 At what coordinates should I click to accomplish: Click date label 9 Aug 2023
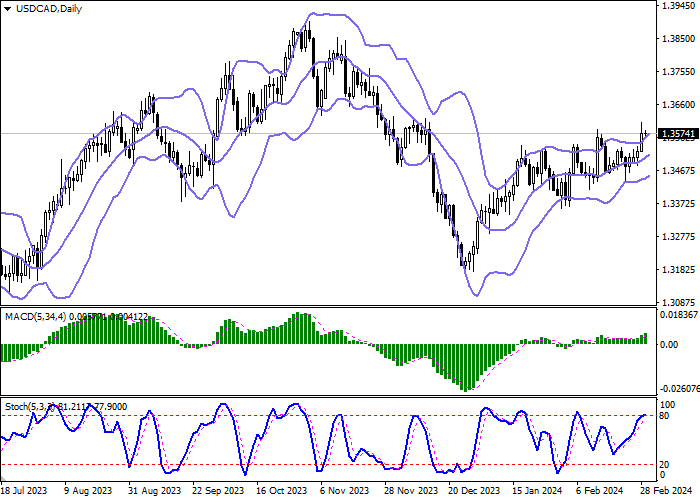tap(88, 491)
